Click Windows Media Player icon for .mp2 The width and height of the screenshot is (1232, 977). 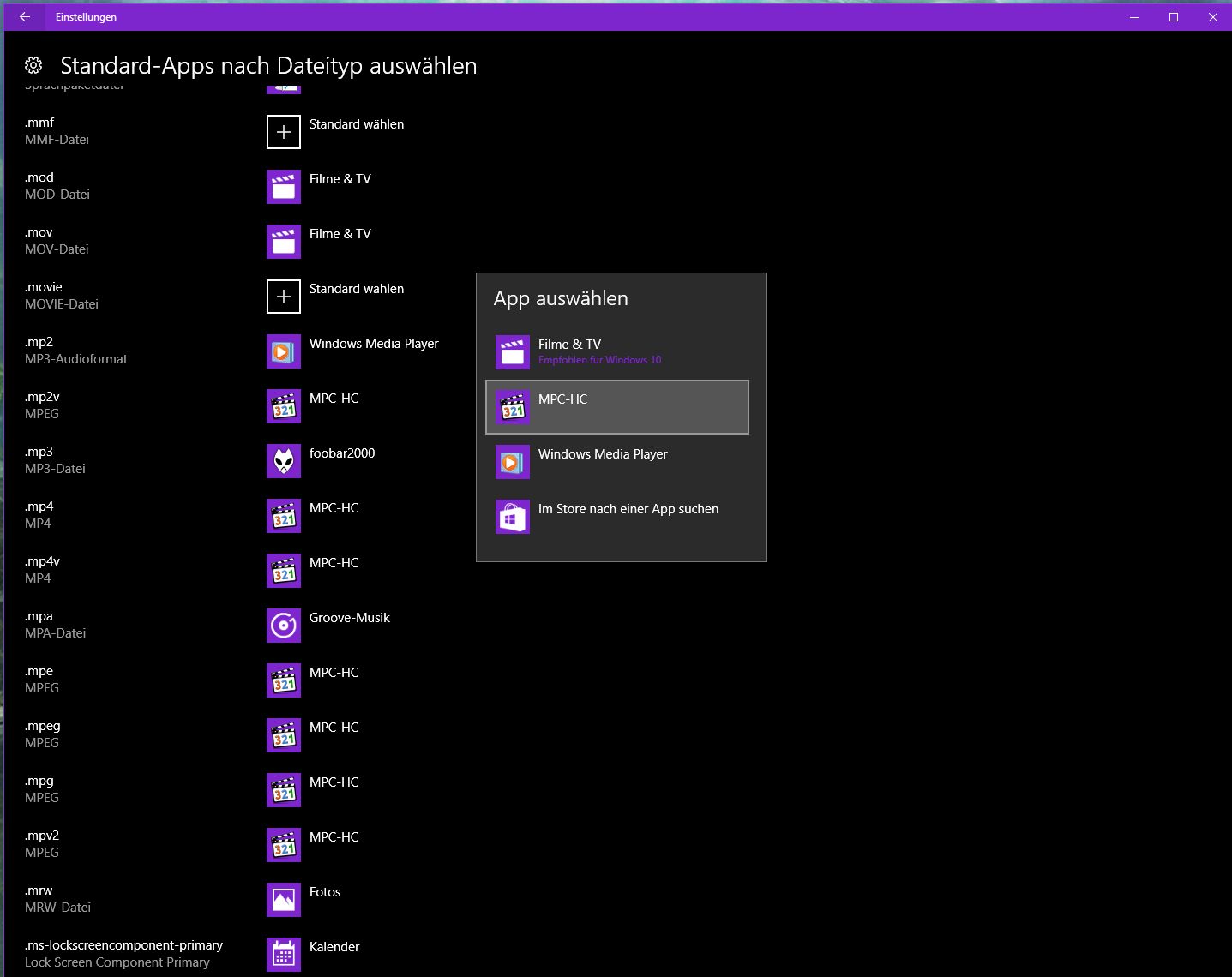coord(284,351)
